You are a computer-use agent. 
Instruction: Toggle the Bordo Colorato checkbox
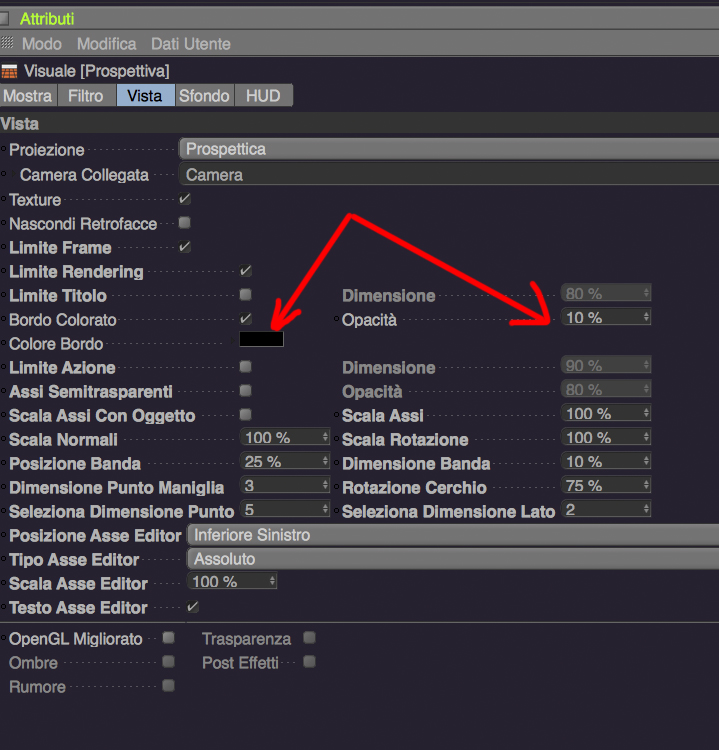click(x=245, y=319)
